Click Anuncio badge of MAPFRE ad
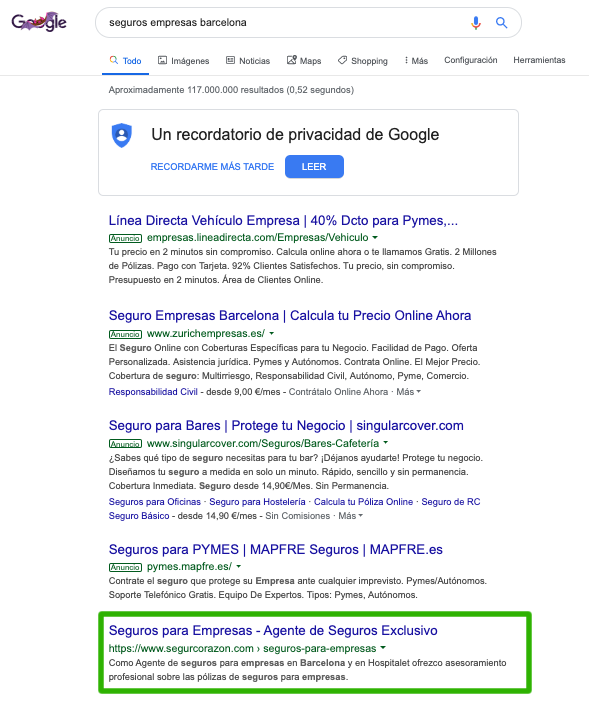 coord(125,567)
